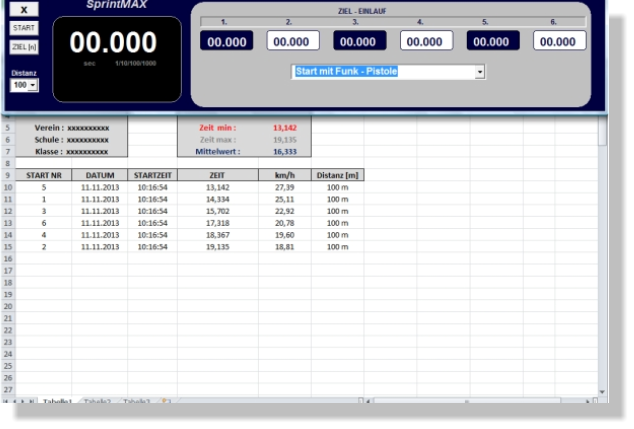Select finish time field for lane 5
This screenshot has width=634, height=429.
click(x=492, y=41)
